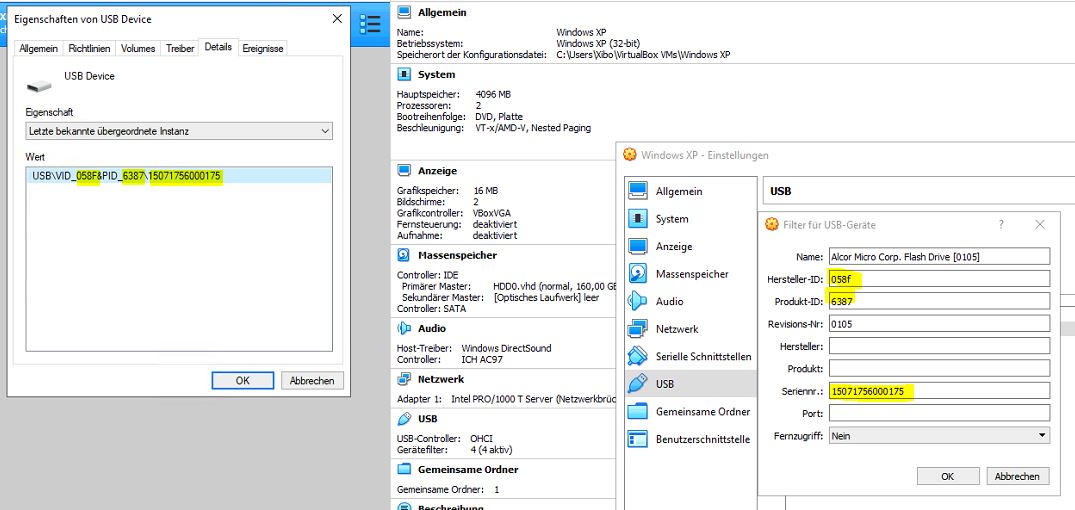Open the Ereignisse tab
This screenshot has width=1075, height=510.
pos(263,48)
